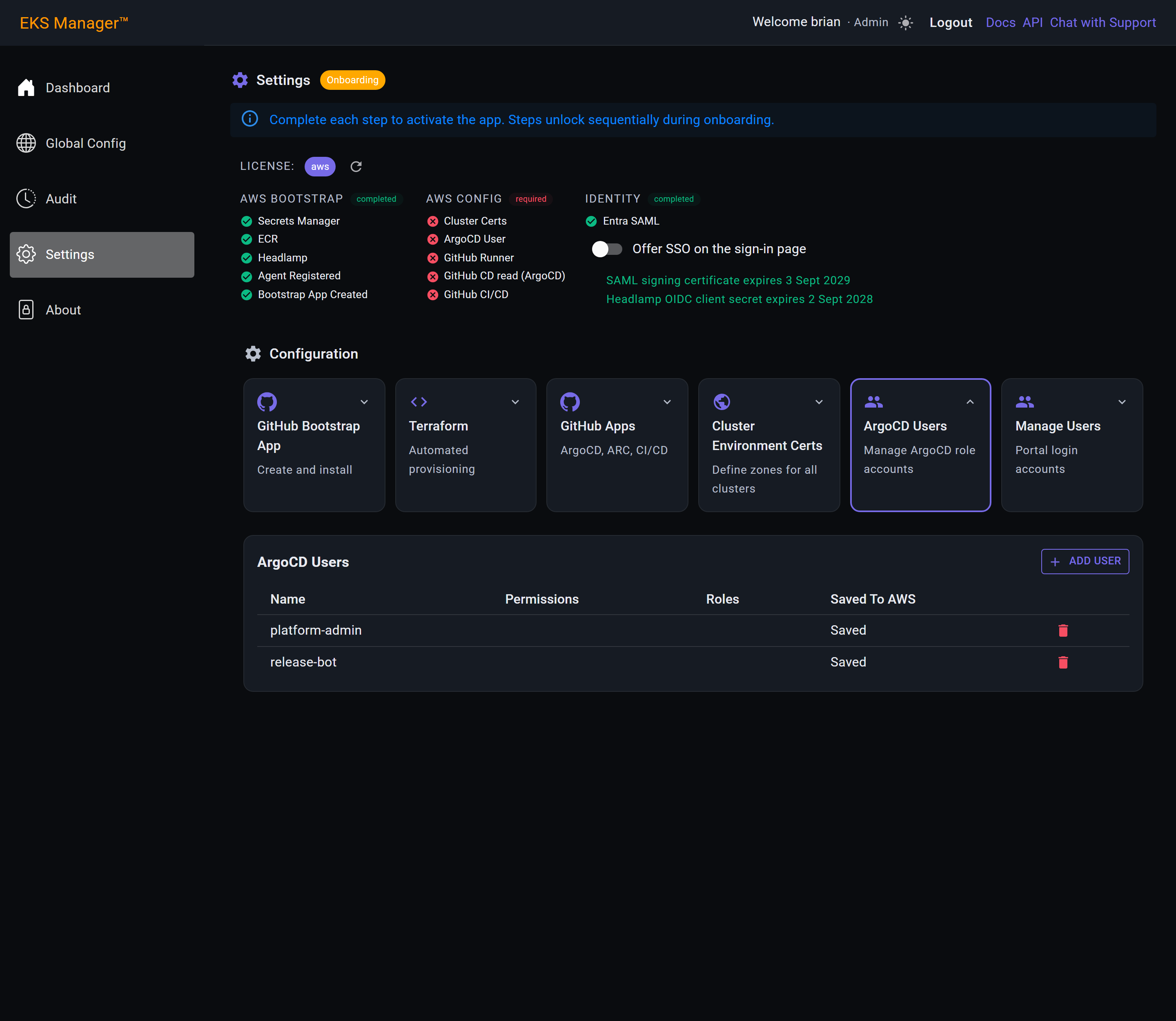
Task: Expand the Manage Users card chevron
Action: 1122,402
